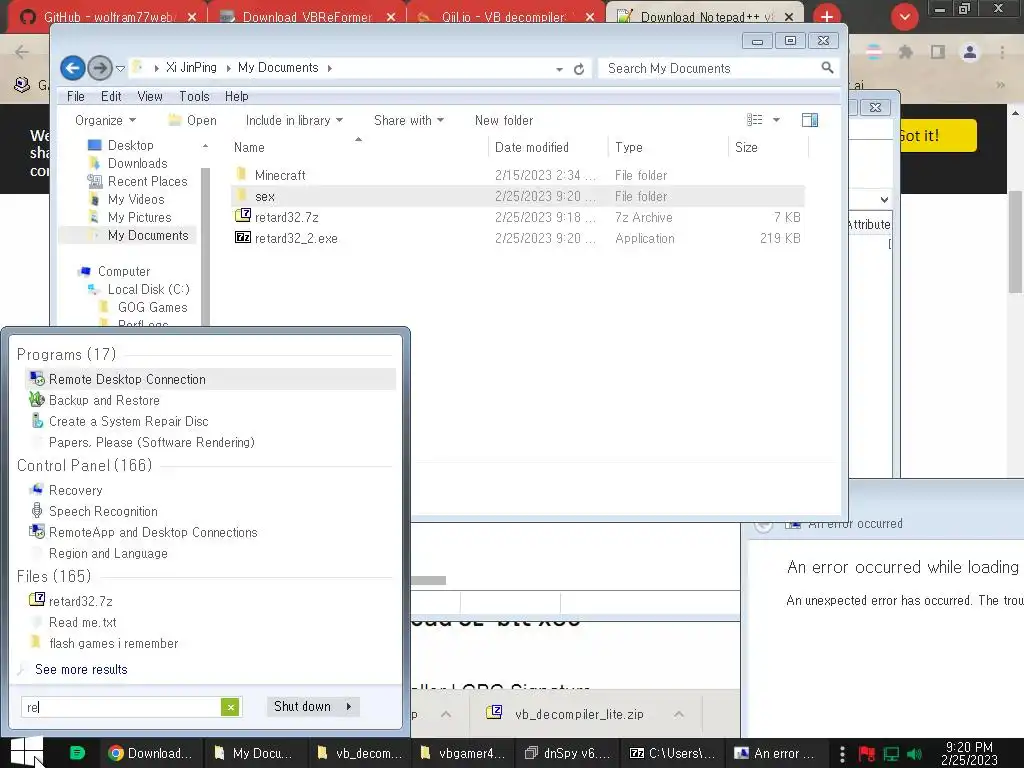Click the search magnifier icon in Explorer
The height and width of the screenshot is (768, 1024).
[x=827, y=67]
